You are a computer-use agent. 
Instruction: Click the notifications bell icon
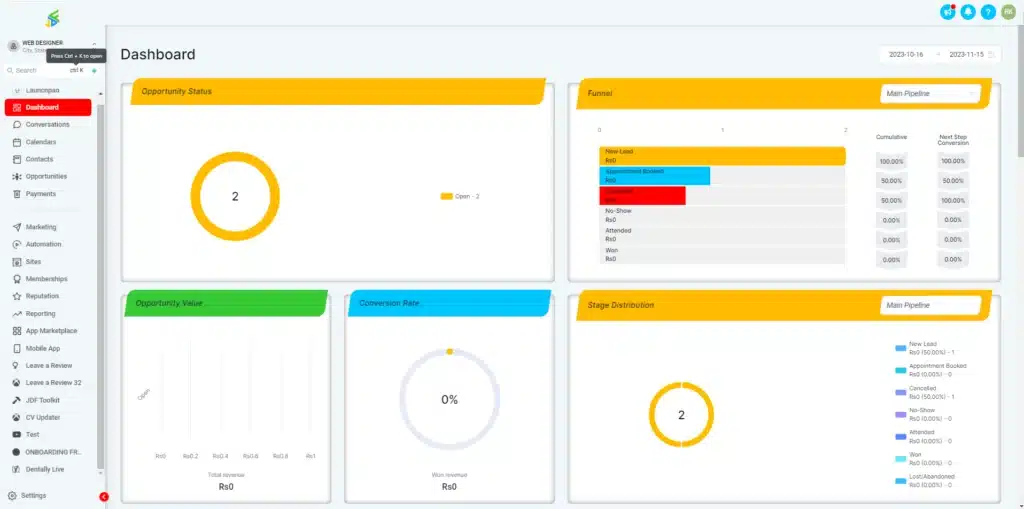[x=968, y=12]
